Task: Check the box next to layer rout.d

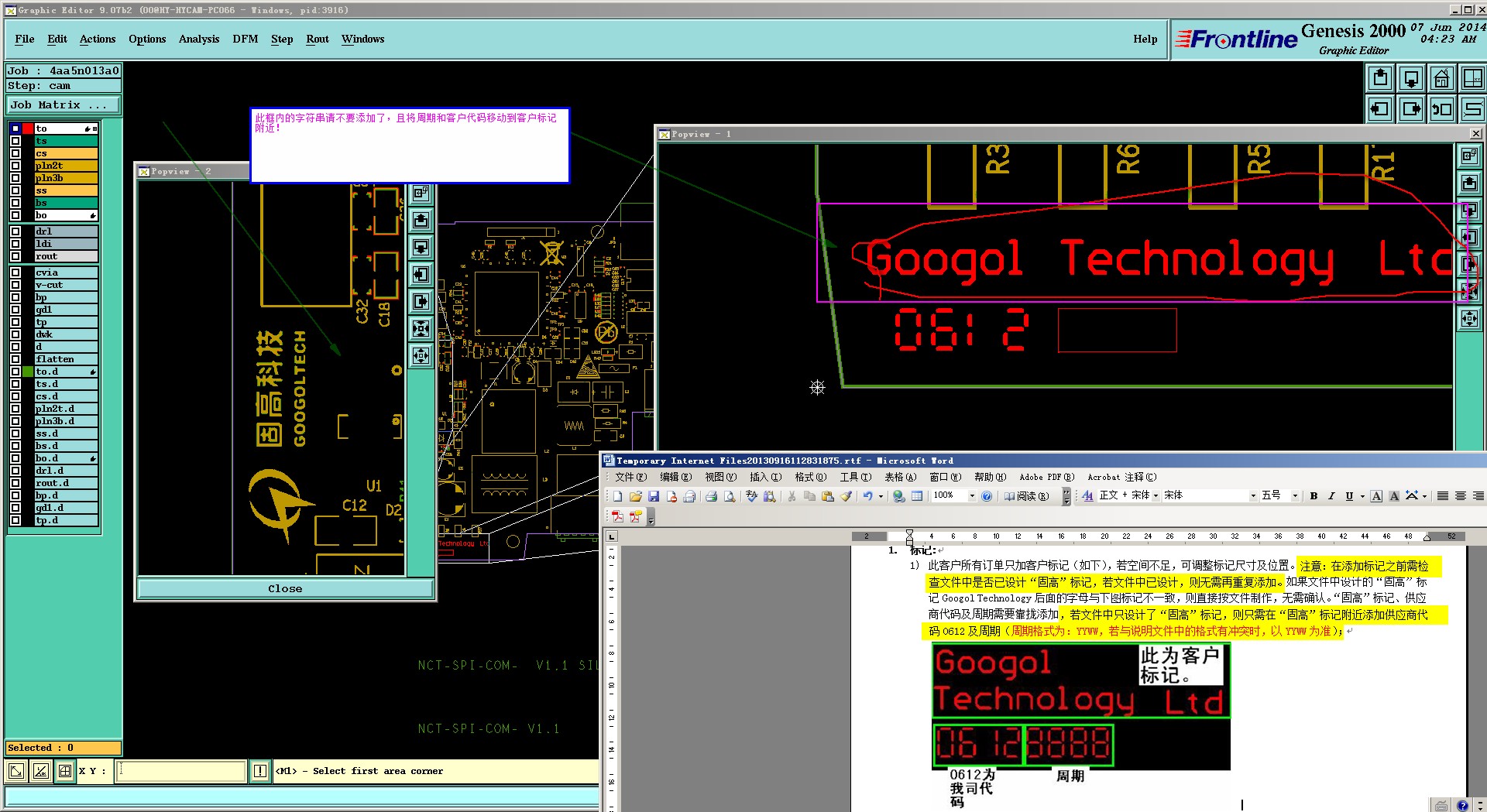Action: 15,483
